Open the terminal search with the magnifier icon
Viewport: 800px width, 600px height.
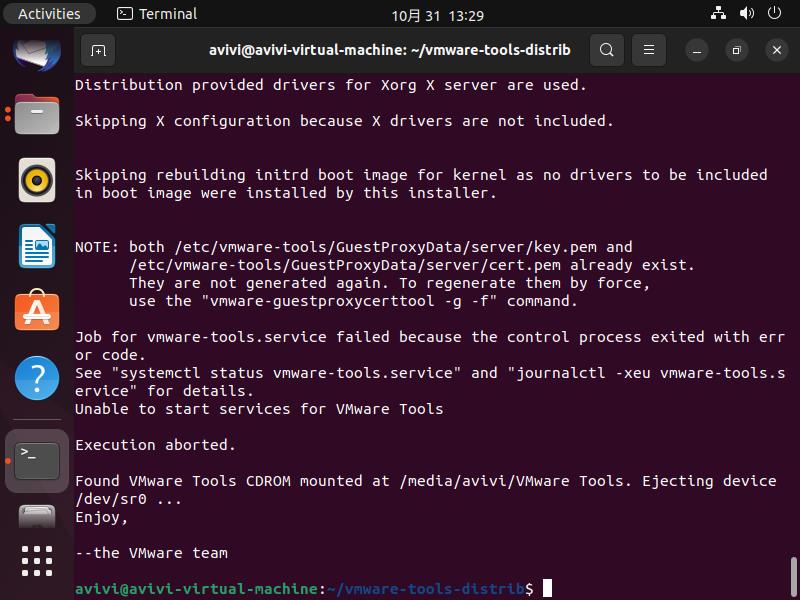click(x=606, y=49)
